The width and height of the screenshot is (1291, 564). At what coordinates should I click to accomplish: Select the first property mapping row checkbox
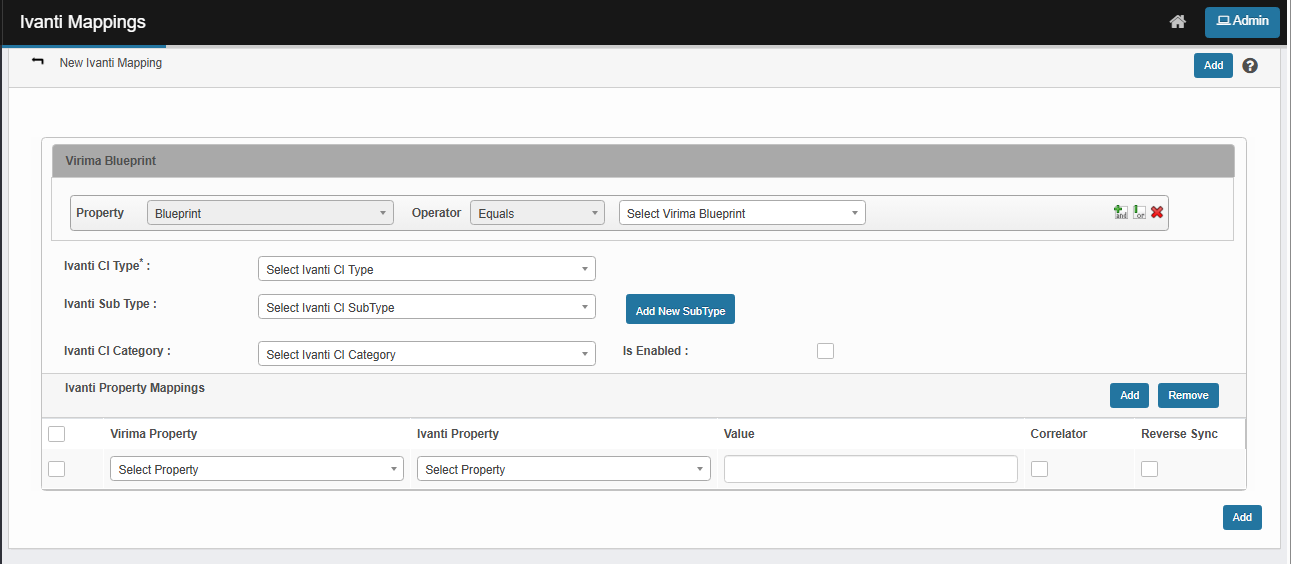click(57, 469)
